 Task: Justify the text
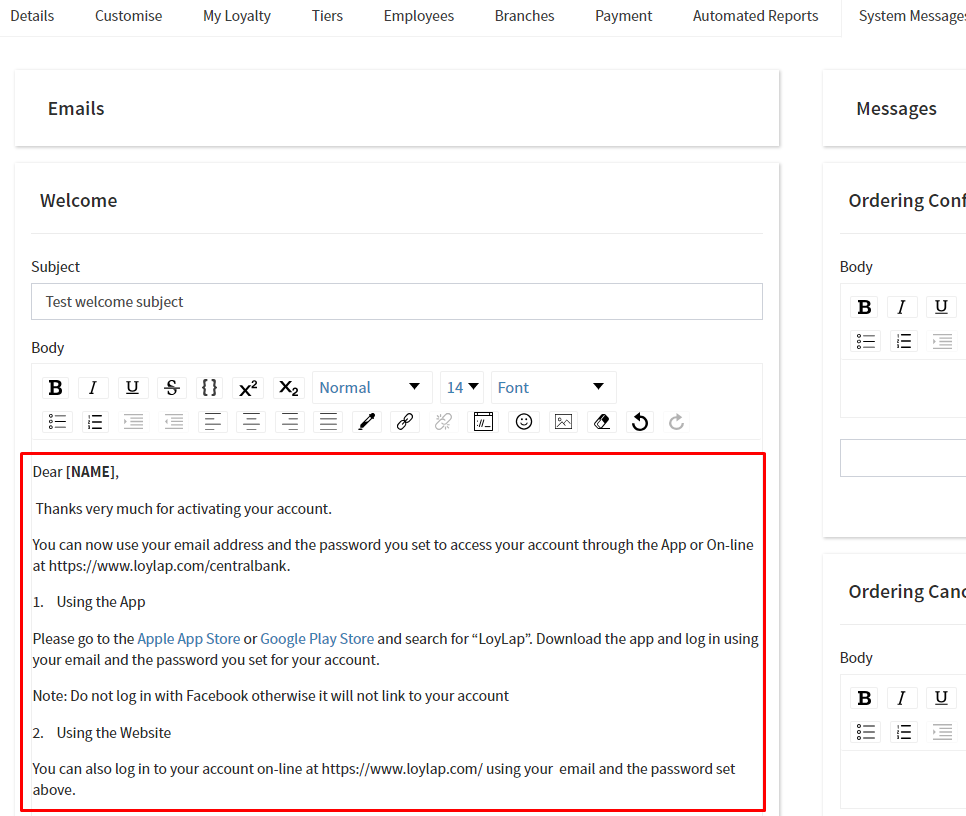coord(328,422)
